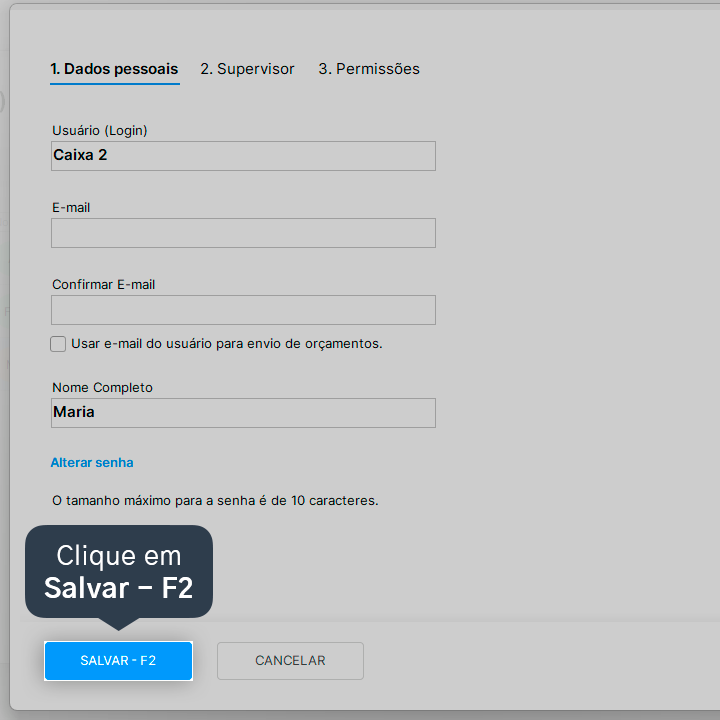Image resolution: width=720 pixels, height=720 pixels.
Task: Click the tooltip's pointer arrow above Salvar
Action: [x=118, y=624]
